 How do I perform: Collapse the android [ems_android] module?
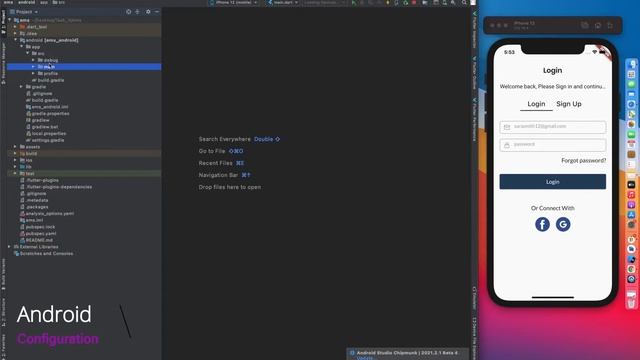pyautogui.click(x=16, y=40)
